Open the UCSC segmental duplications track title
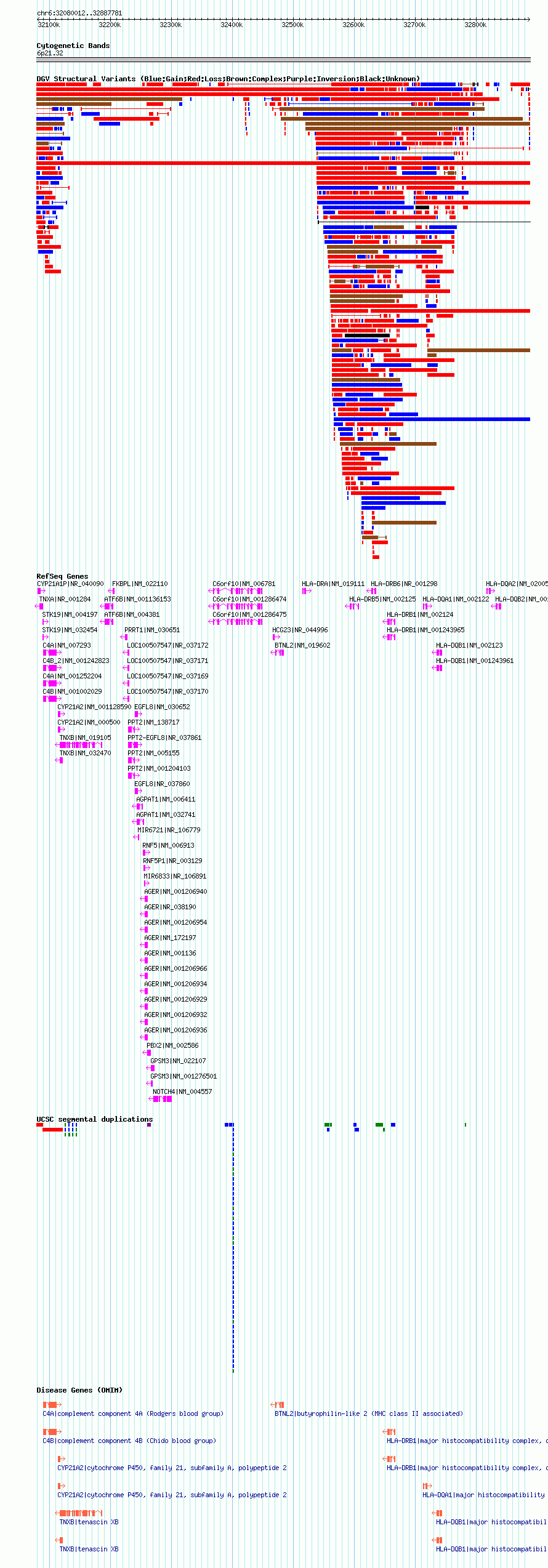This screenshot has height=1568, width=548. (95, 1119)
